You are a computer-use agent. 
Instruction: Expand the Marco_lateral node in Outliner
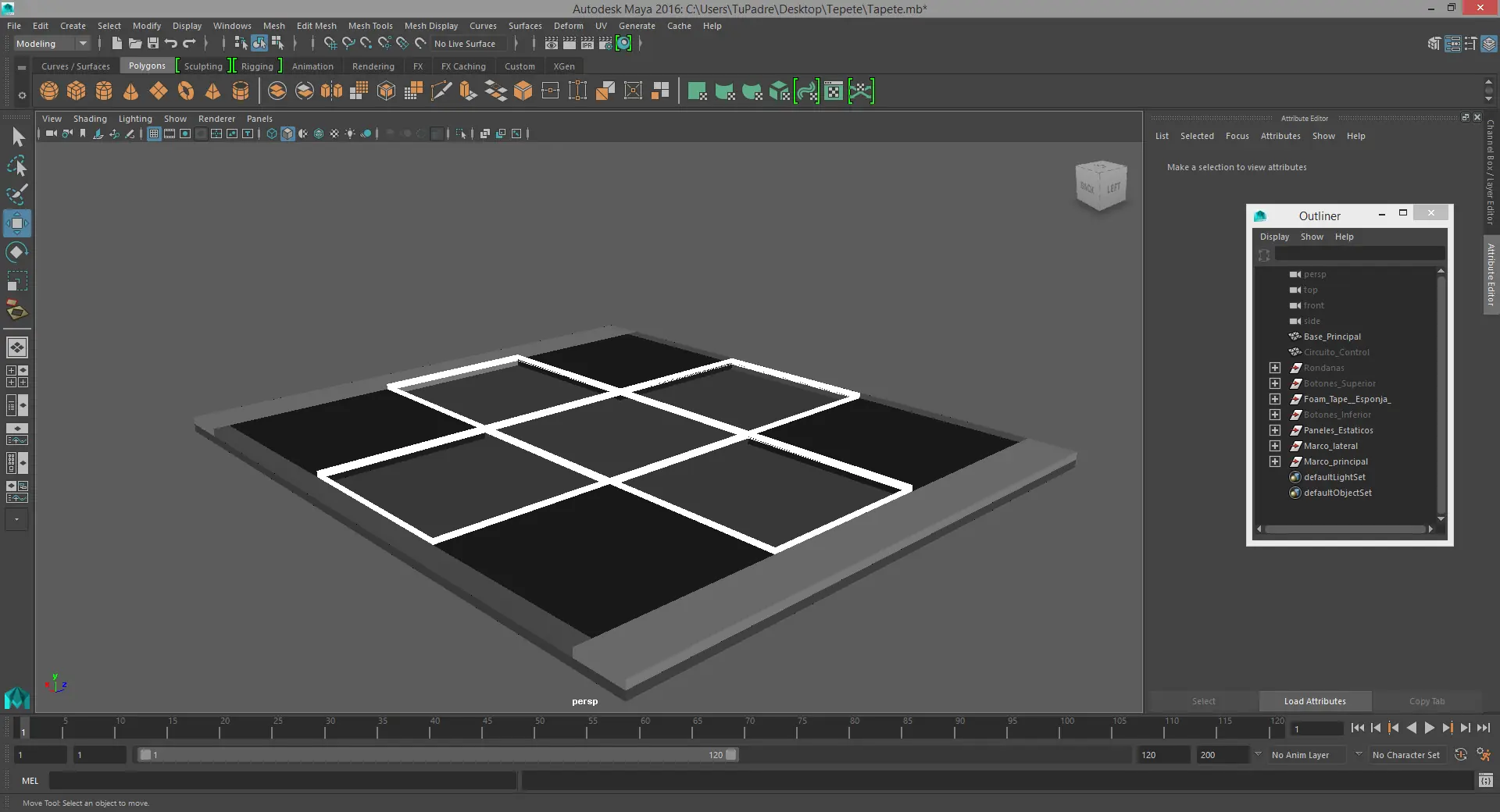click(x=1275, y=446)
